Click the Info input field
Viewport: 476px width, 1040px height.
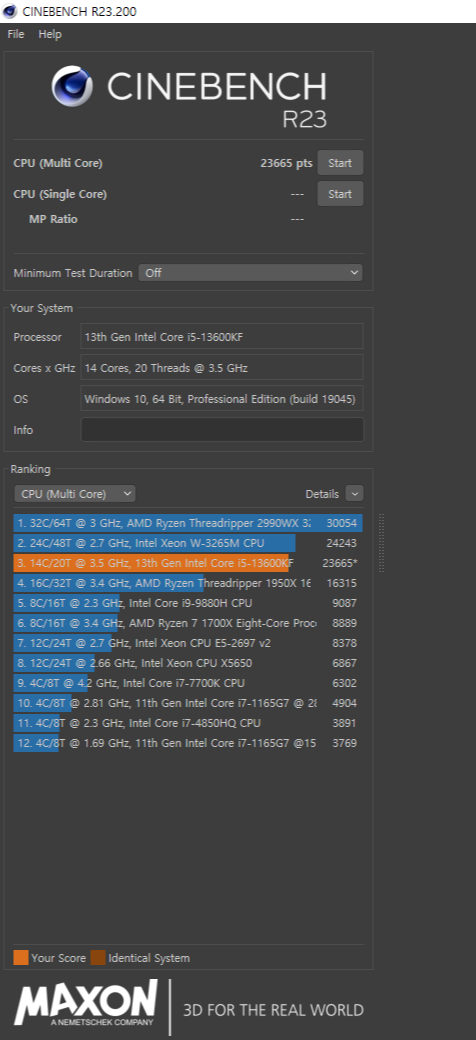pos(222,430)
